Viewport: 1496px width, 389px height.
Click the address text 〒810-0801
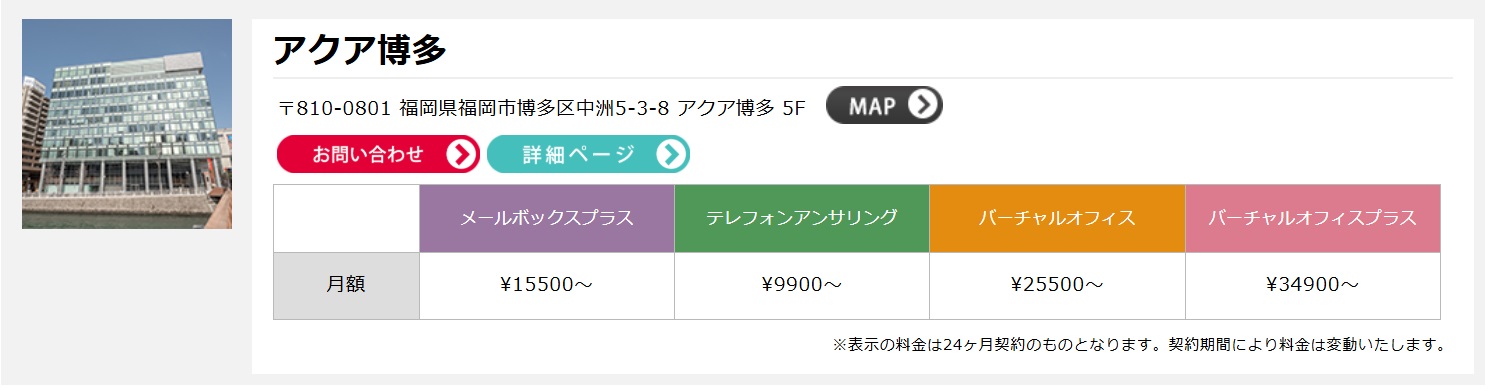coord(336,108)
